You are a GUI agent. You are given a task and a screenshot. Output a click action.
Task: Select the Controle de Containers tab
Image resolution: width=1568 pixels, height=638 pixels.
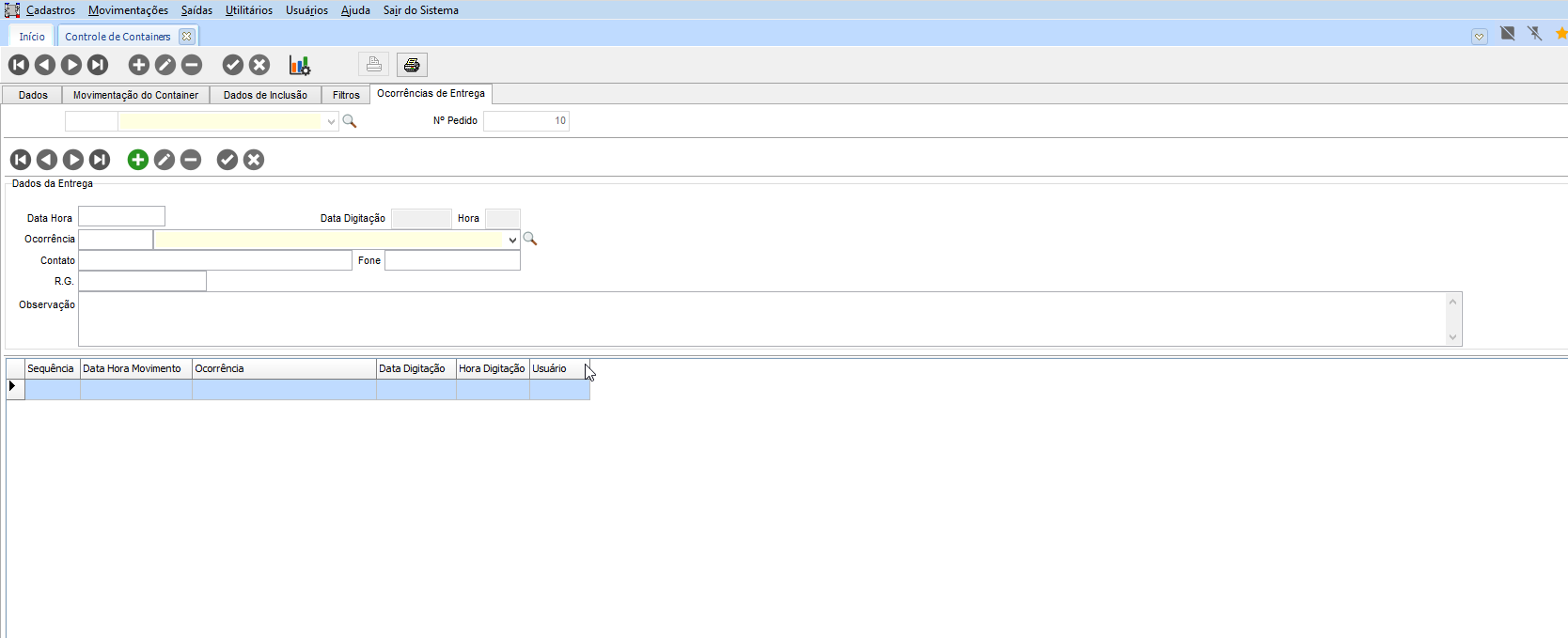(118, 37)
